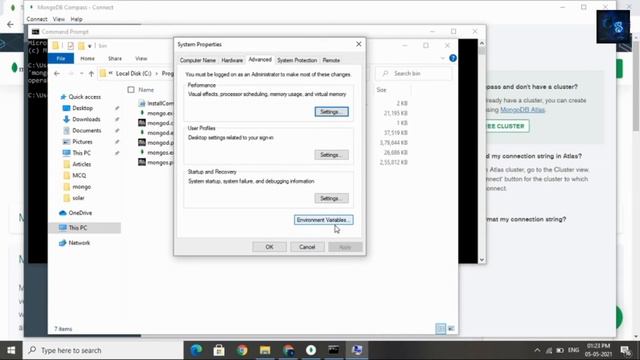Open File tab in Explorer ribbon

click(61, 58)
